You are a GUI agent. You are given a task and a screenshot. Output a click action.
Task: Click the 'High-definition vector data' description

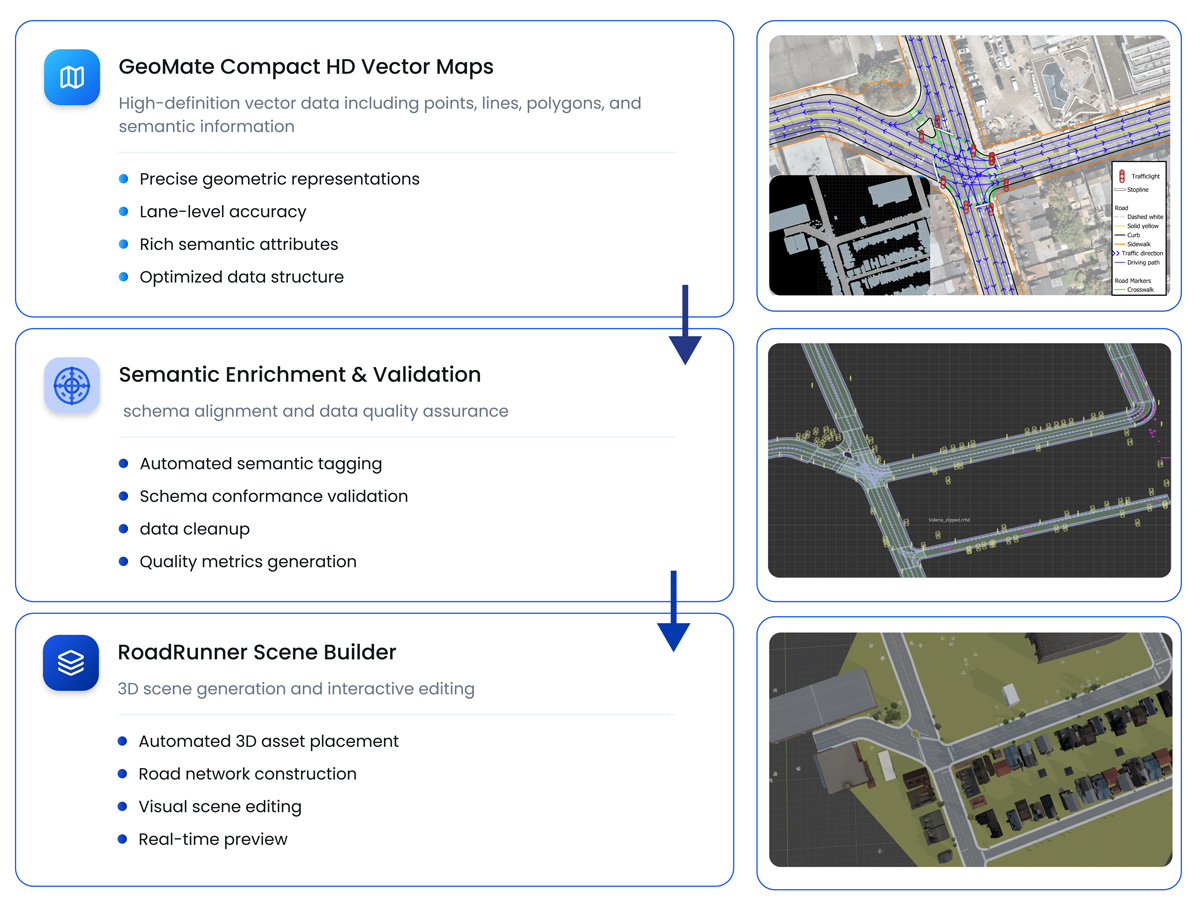pos(380,115)
